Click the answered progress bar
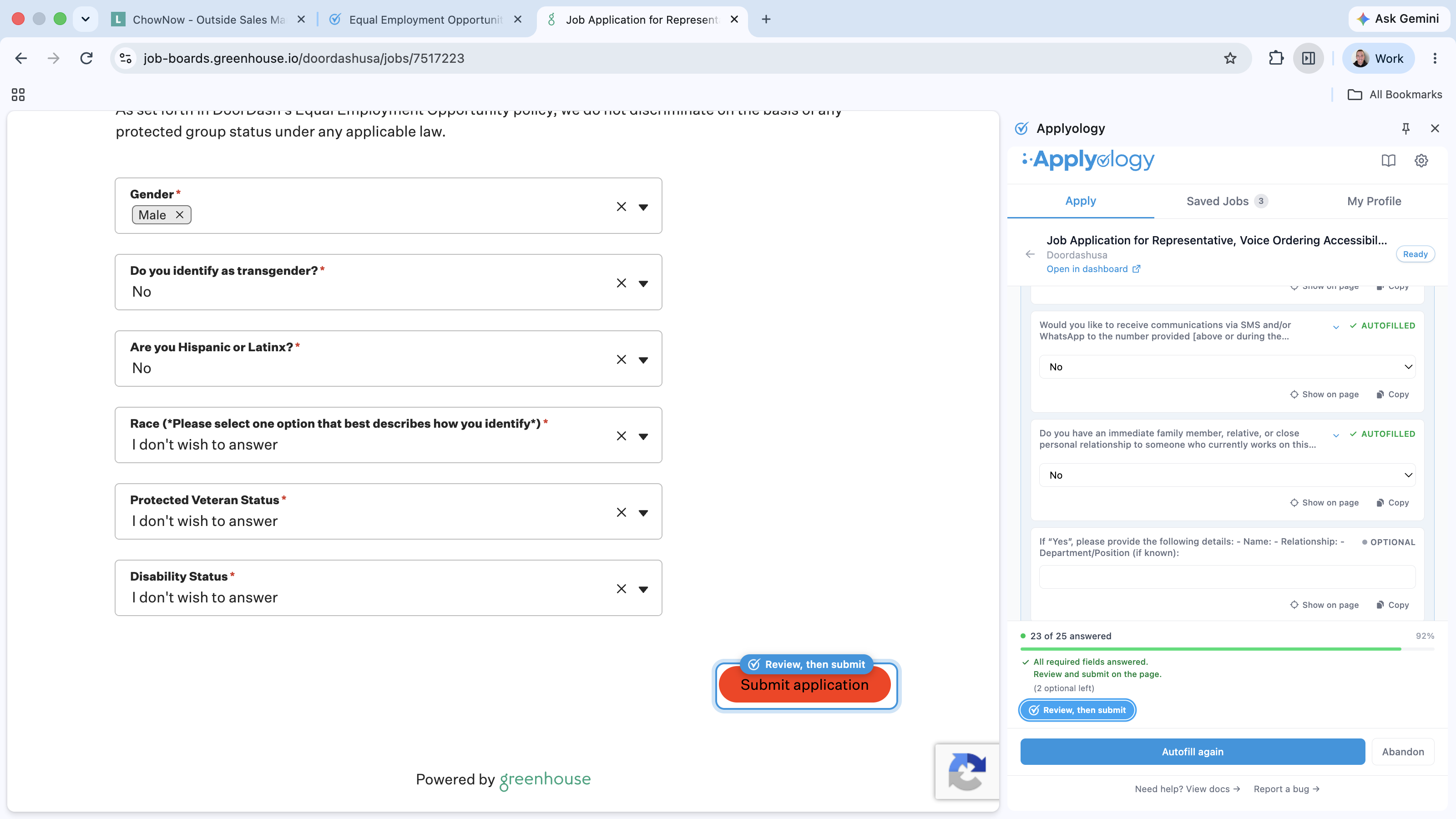This screenshot has width=1456, height=819. (1227, 649)
